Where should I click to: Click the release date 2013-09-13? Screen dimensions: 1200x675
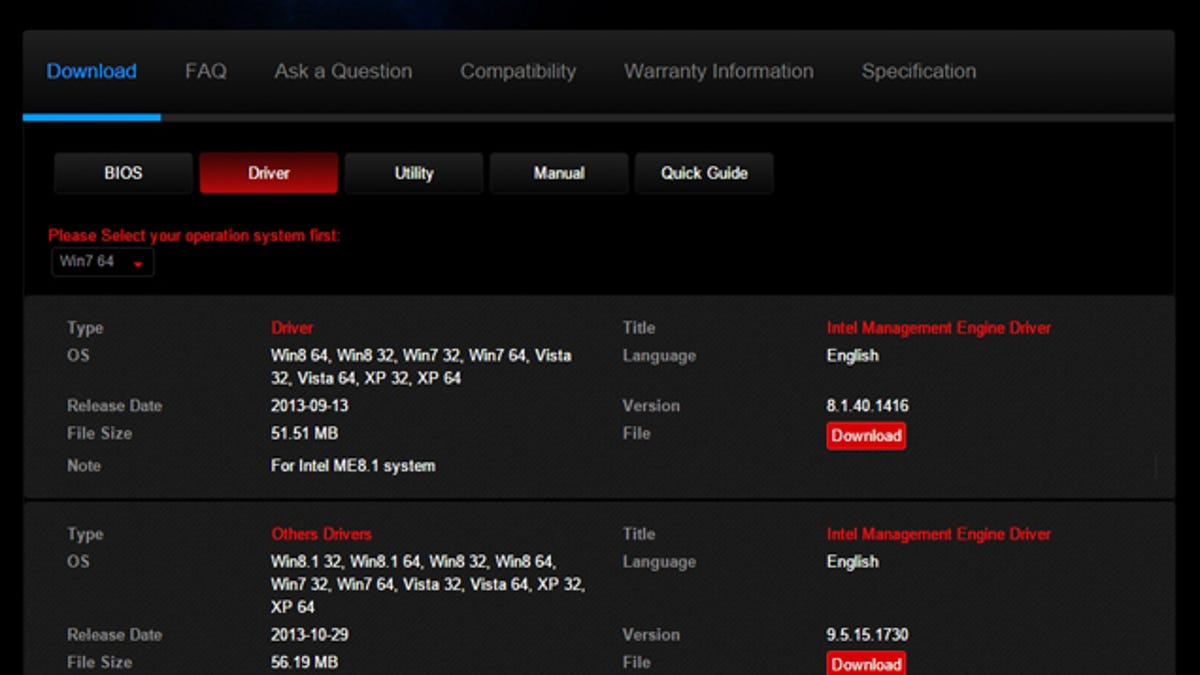(308, 406)
